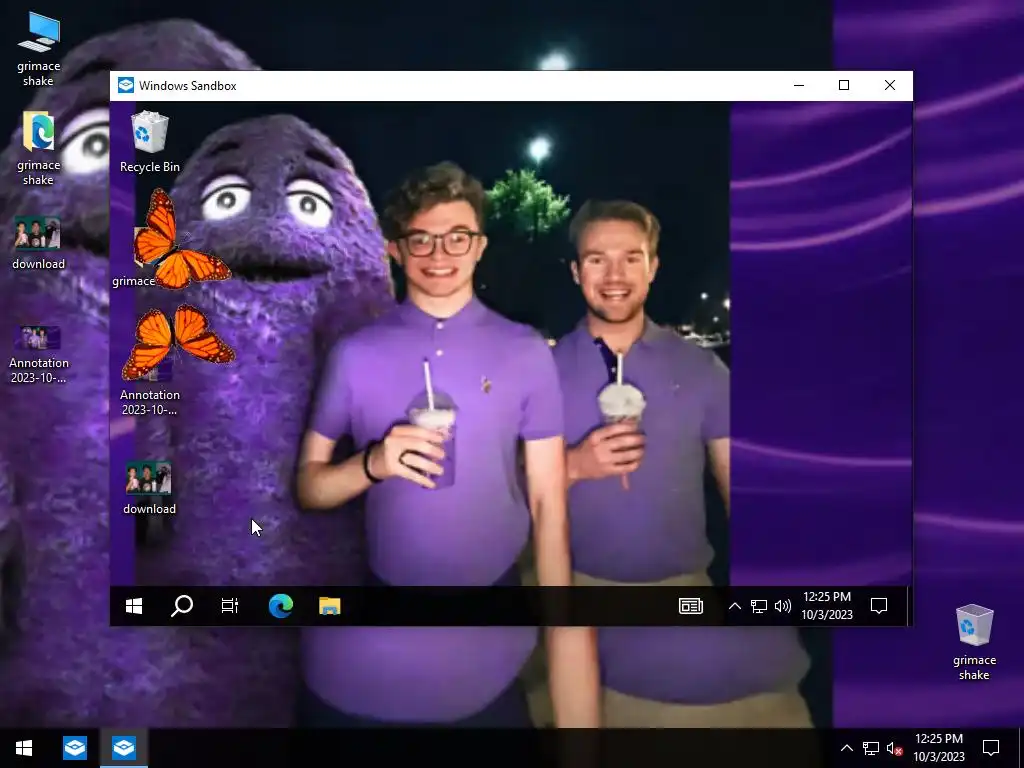Close the Windows Sandbox window
This screenshot has width=1024, height=768.
[889, 86]
